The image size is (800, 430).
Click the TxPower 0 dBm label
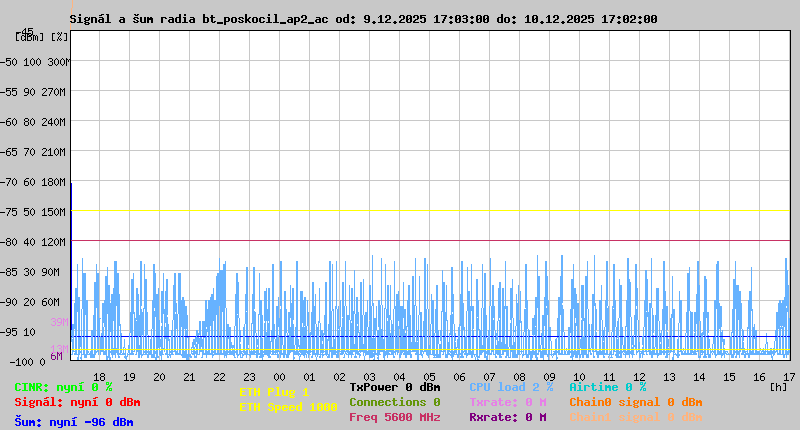pyautogui.click(x=394, y=387)
